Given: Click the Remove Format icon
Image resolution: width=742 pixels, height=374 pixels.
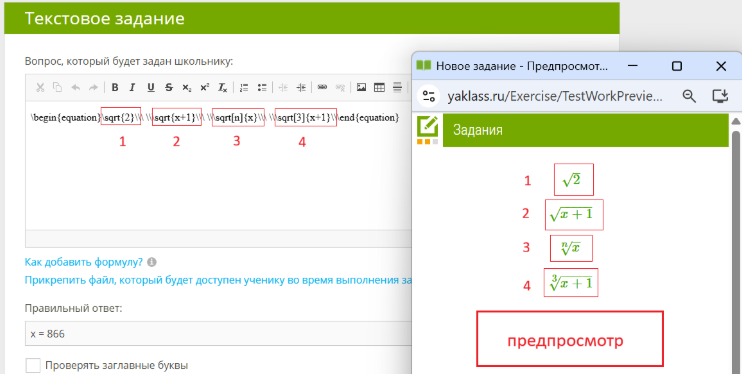Looking at the screenshot, I should click(222, 88).
